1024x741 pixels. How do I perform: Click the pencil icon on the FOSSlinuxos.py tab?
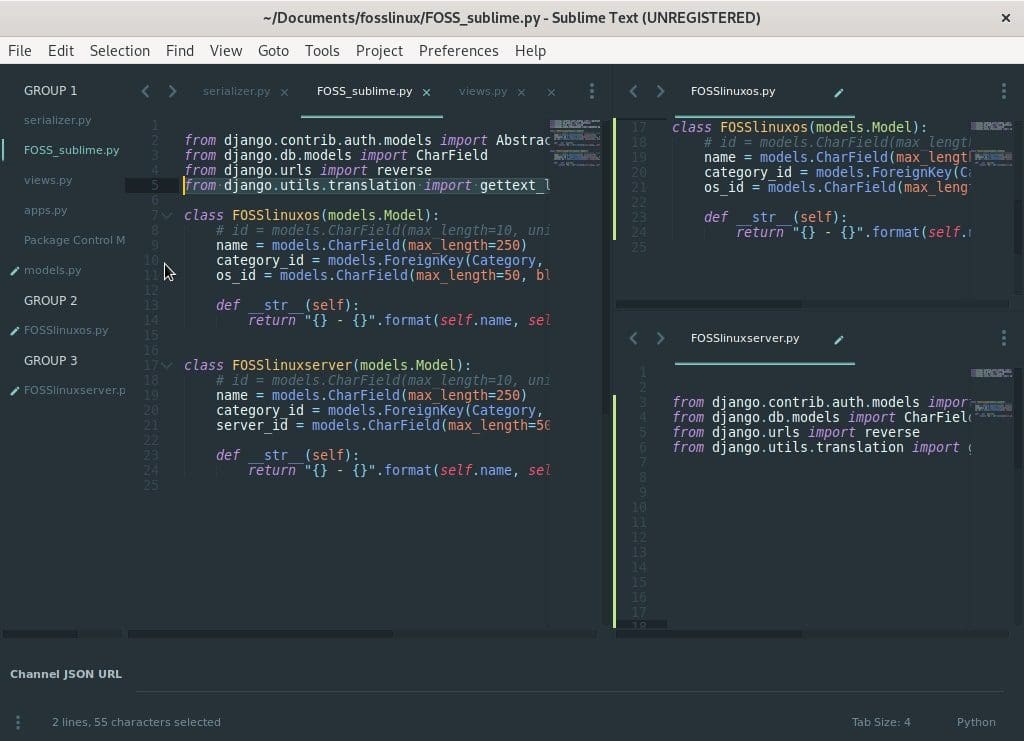[839, 92]
